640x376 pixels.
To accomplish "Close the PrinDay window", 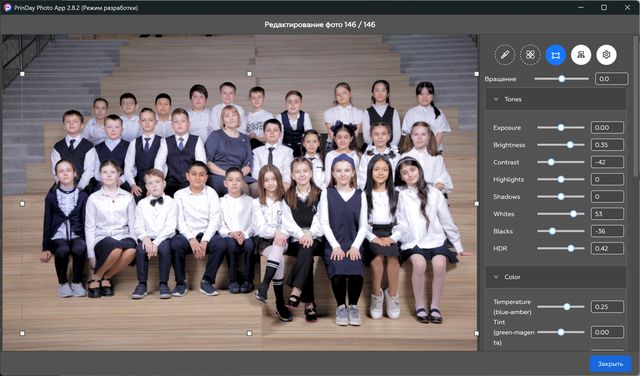I will click(x=628, y=7).
